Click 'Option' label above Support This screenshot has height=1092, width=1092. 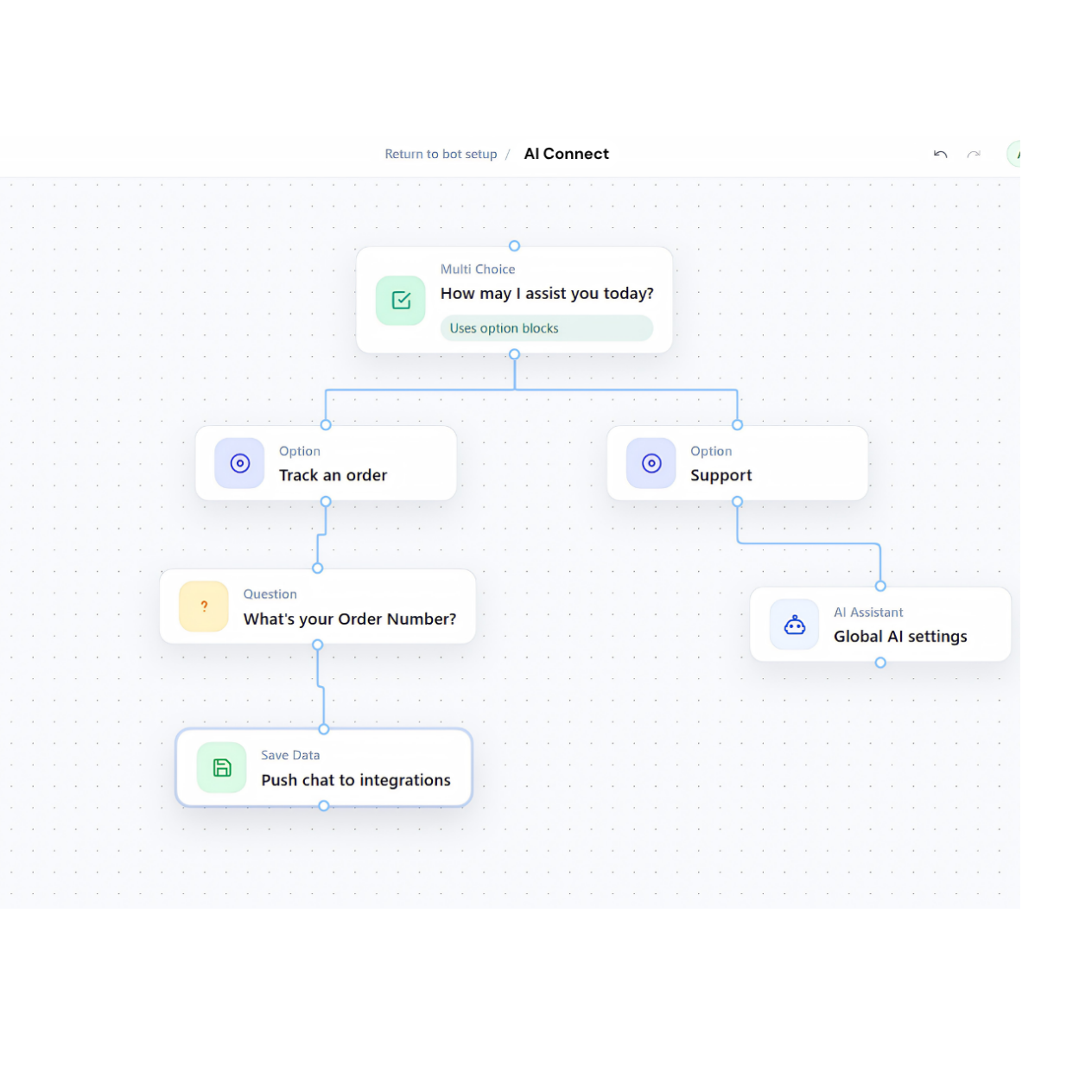(711, 451)
